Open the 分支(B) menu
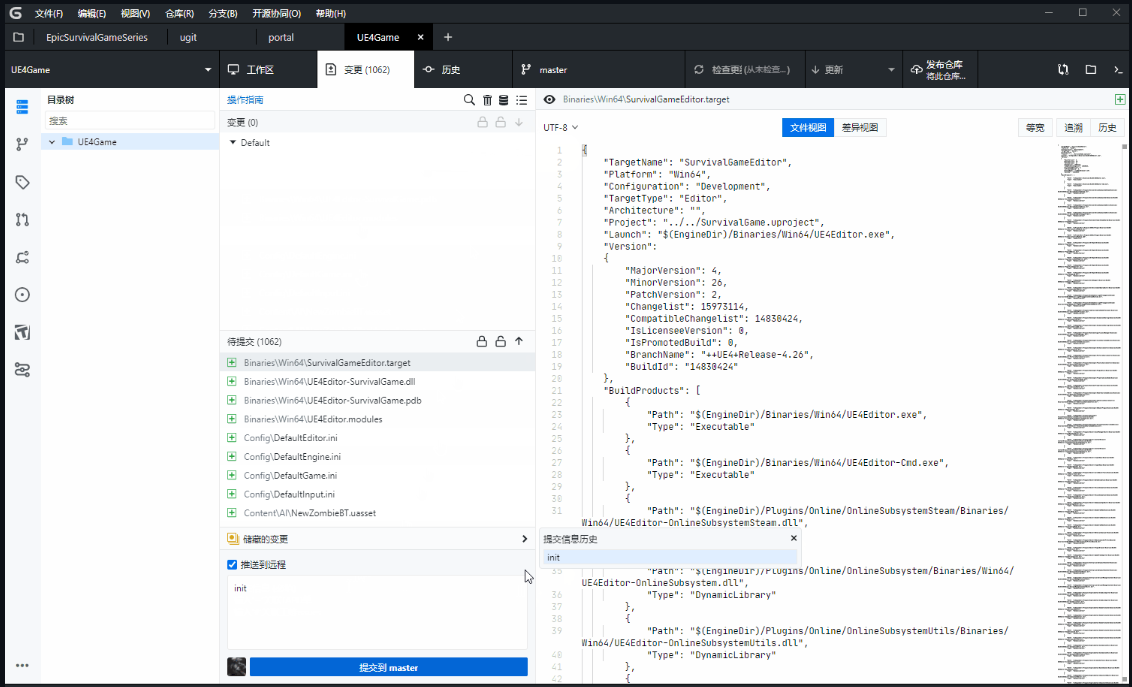The width and height of the screenshot is (1132, 687). [223, 14]
